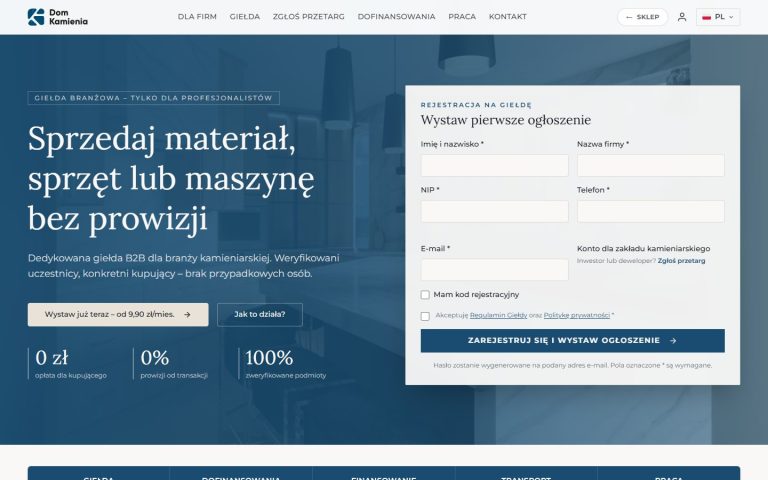Screen dimensions: 768x480
Task: Open the Politykę prywatności link
Action: tap(576, 315)
